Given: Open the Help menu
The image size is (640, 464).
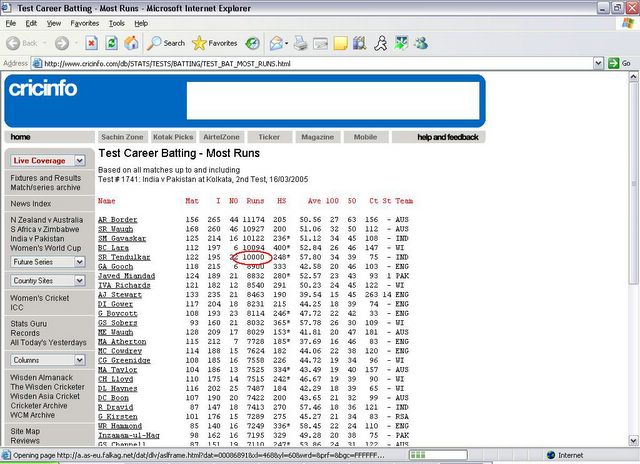Looking at the screenshot, I should [141, 23].
